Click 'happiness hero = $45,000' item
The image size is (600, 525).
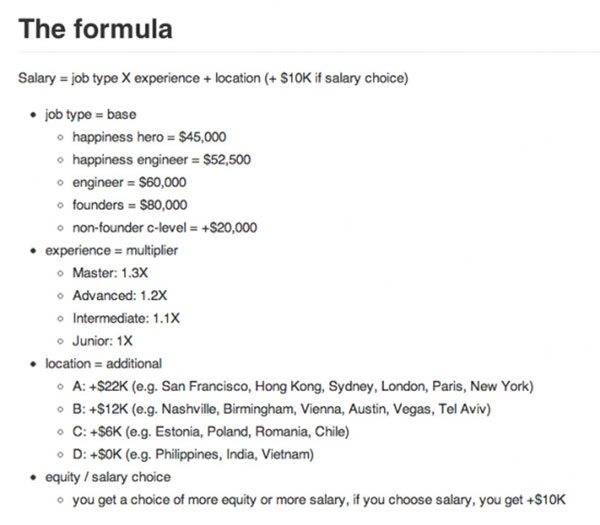pos(149,137)
